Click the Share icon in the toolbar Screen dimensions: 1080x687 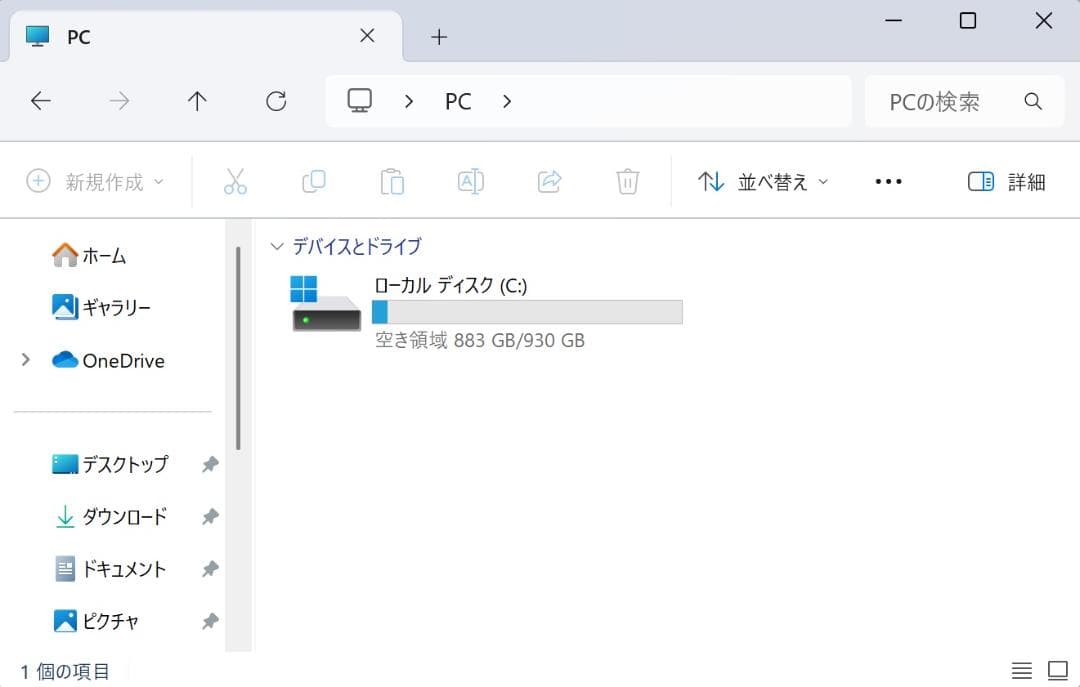548,181
